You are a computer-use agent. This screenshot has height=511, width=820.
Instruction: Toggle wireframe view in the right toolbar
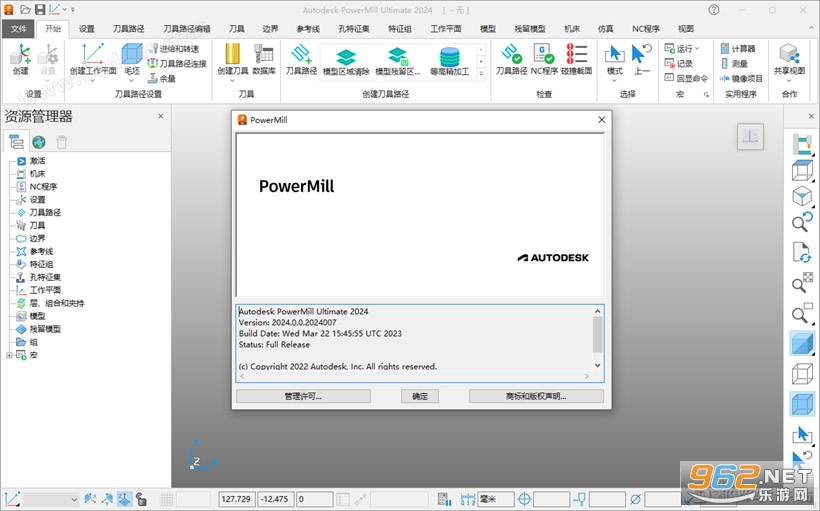[x=802, y=374]
